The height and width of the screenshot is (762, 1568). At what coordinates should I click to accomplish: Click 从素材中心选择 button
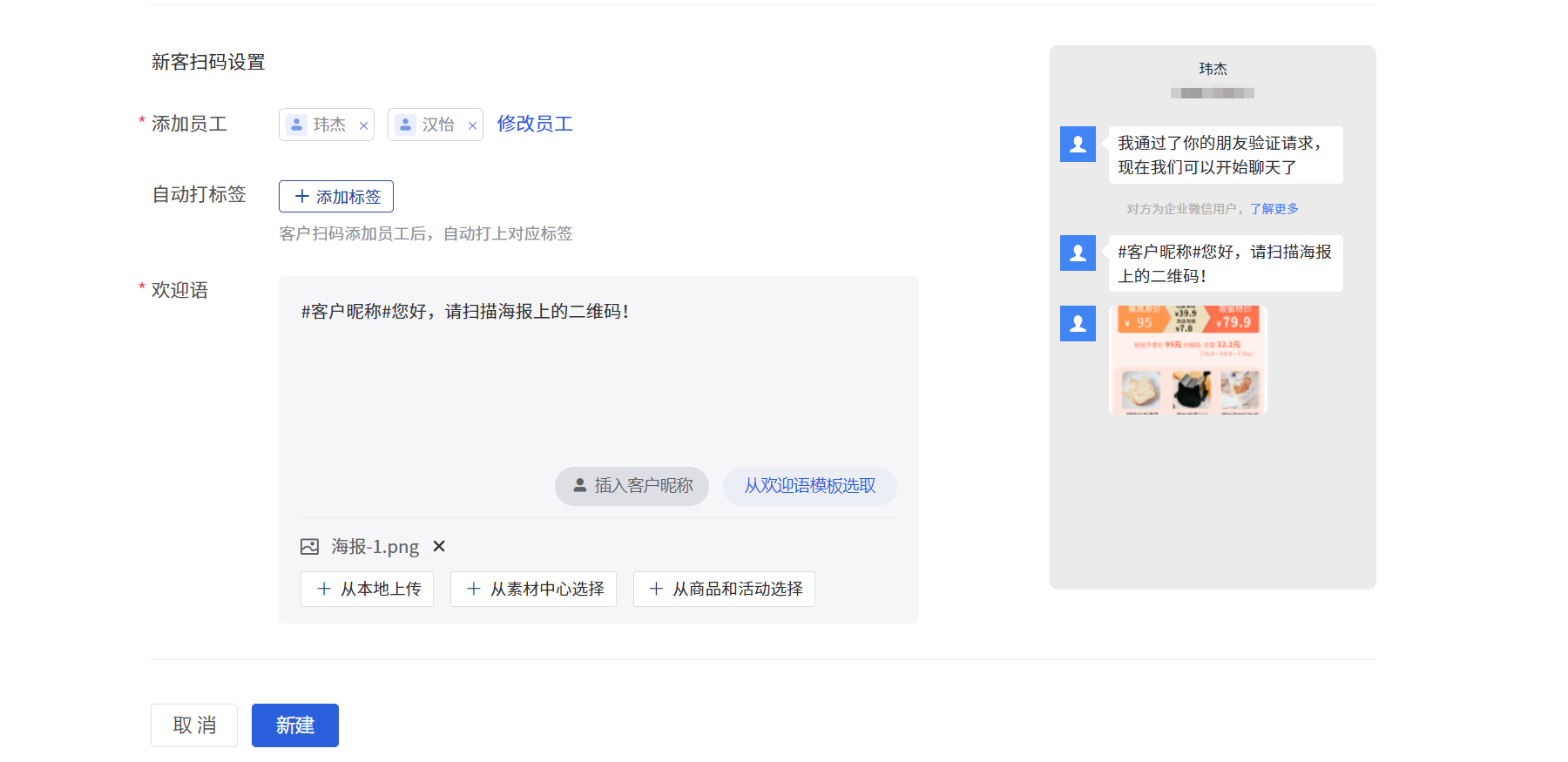point(533,589)
